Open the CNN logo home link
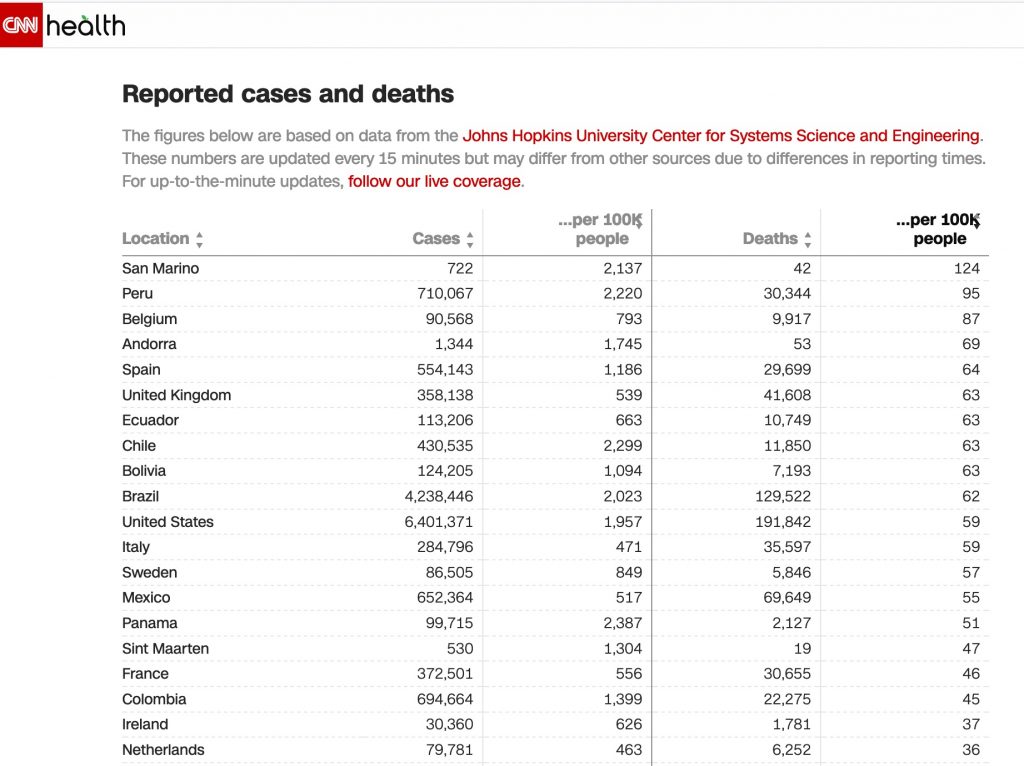Screen dimensions: 1024x766 pos(21,25)
